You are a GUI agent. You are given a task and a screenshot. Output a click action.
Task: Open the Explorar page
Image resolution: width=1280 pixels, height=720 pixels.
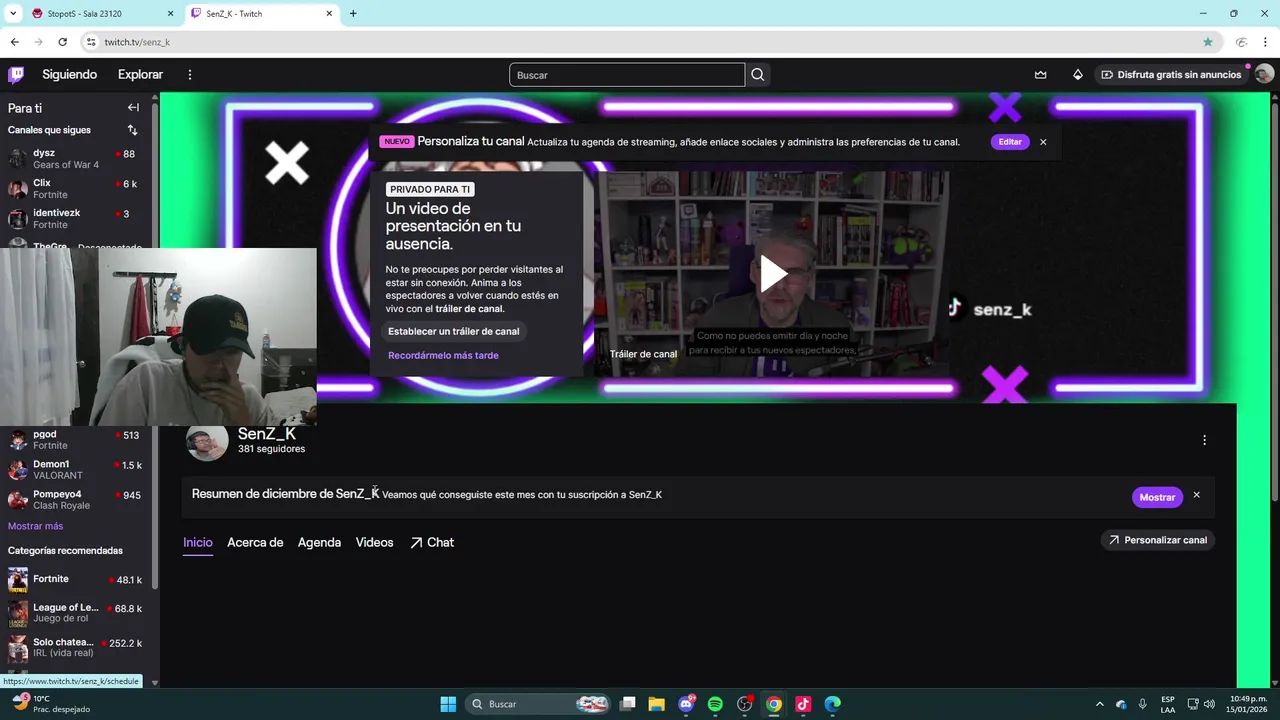[140, 75]
